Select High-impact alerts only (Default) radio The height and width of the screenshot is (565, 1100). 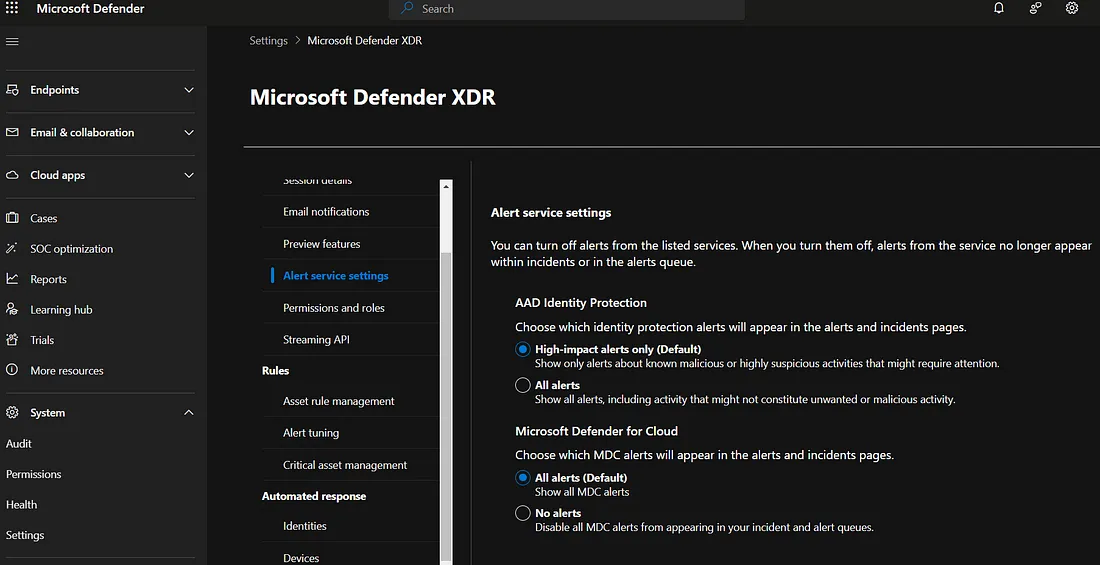pyautogui.click(x=523, y=349)
